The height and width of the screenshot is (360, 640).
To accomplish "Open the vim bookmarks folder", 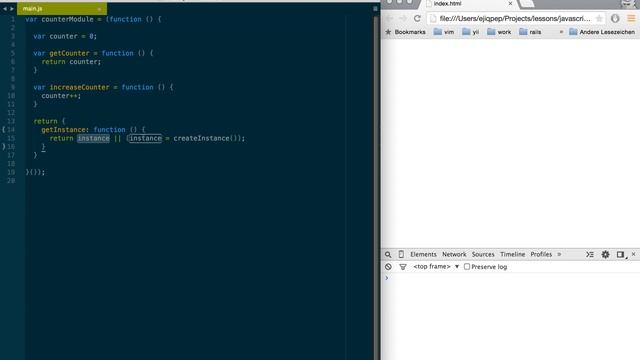I will tap(444, 32).
